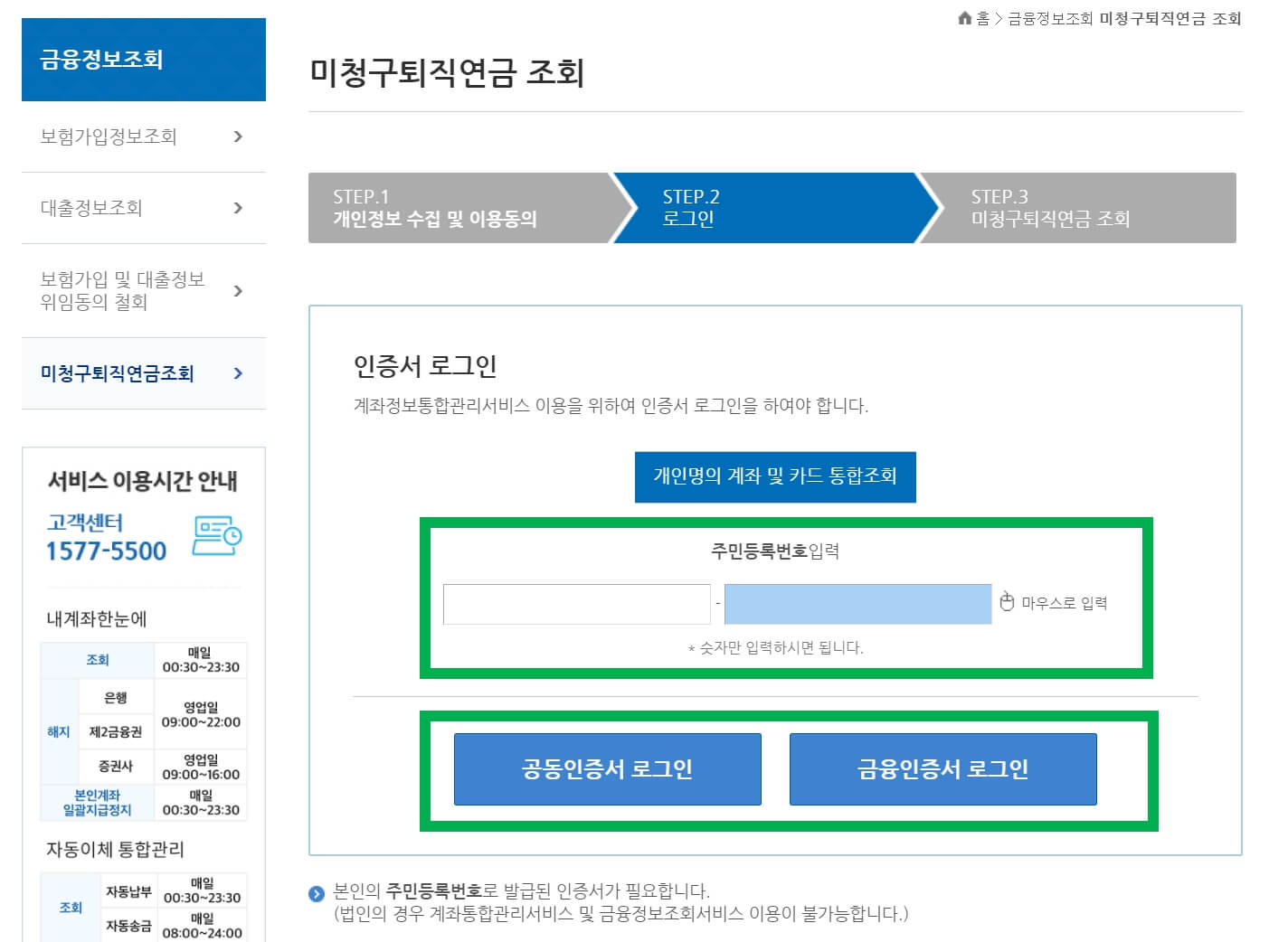Click the 개인명의 계좌 및 카드 통합조회 button
The height and width of the screenshot is (942, 1288).
pos(775,477)
